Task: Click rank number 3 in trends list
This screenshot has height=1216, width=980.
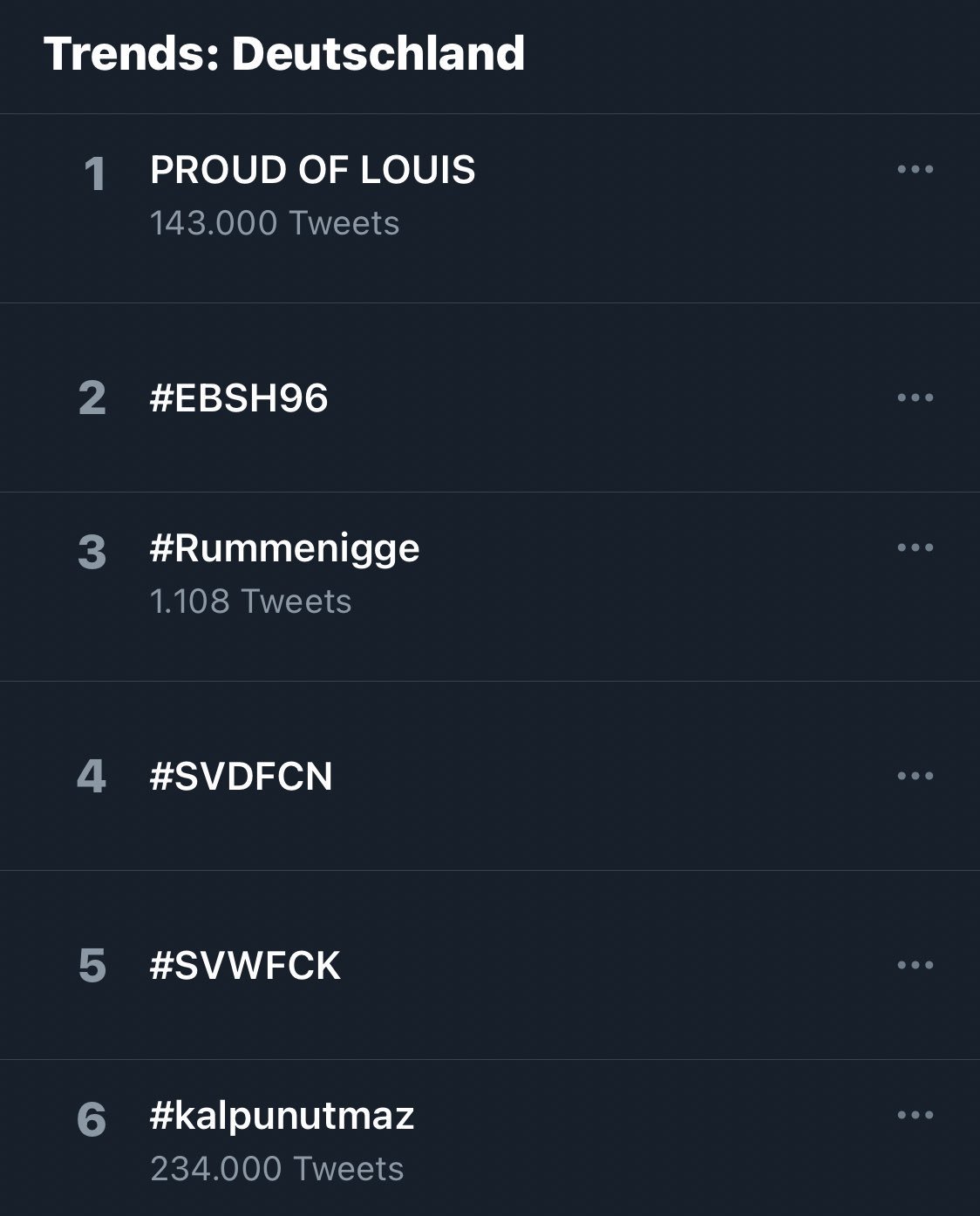Action: tap(92, 553)
